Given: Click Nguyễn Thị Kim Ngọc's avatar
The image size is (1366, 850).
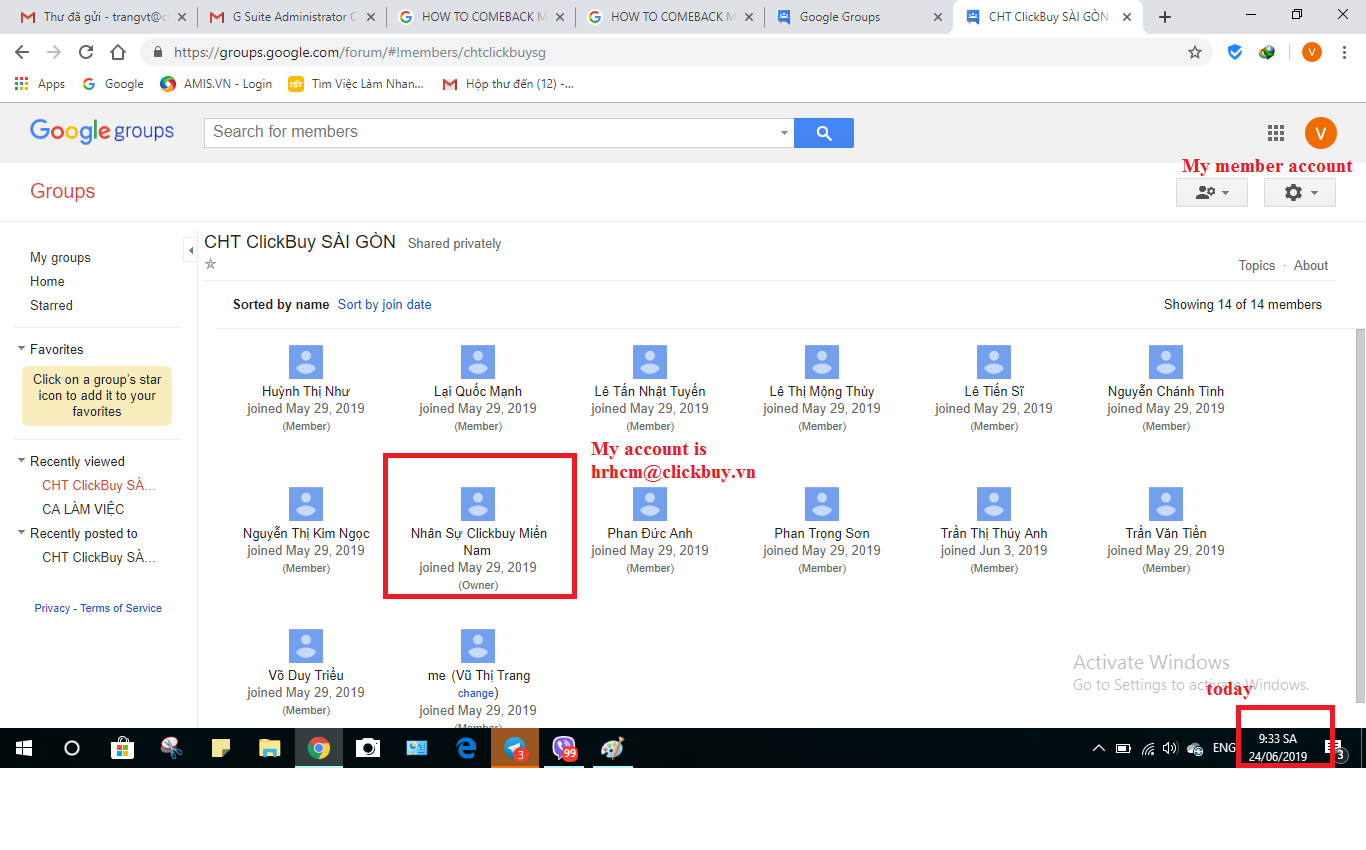Looking at the screenshot, I should 306,504.
